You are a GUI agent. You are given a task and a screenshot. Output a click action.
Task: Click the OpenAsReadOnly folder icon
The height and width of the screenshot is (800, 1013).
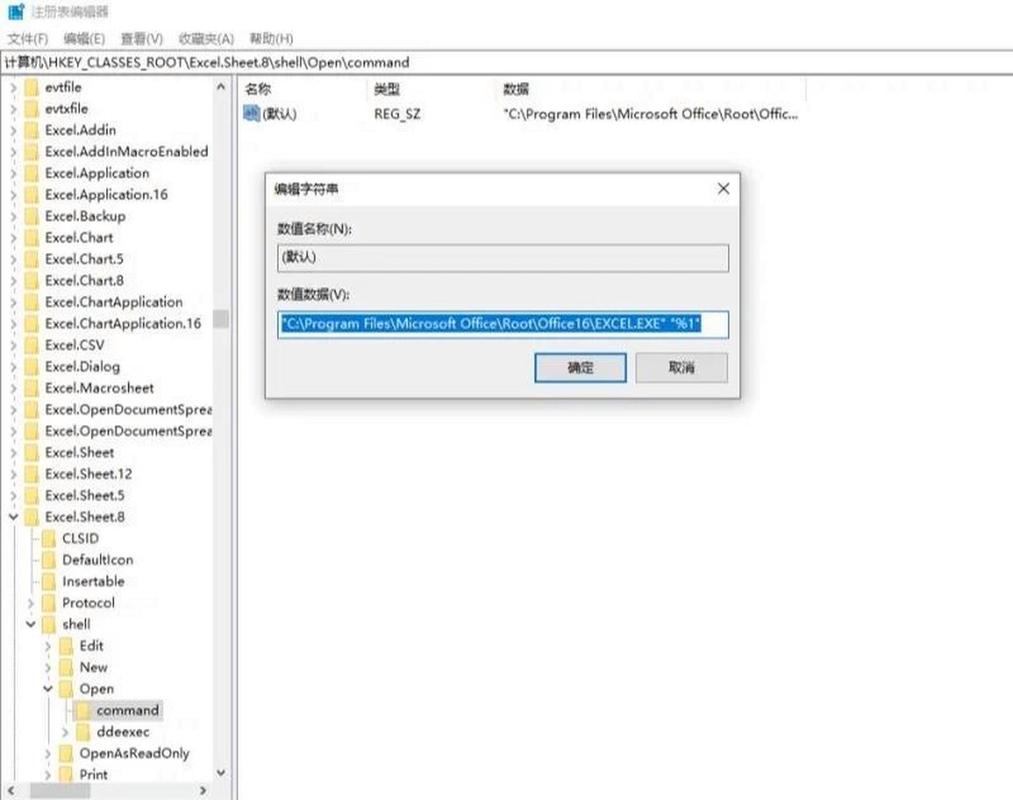point(66,753)
